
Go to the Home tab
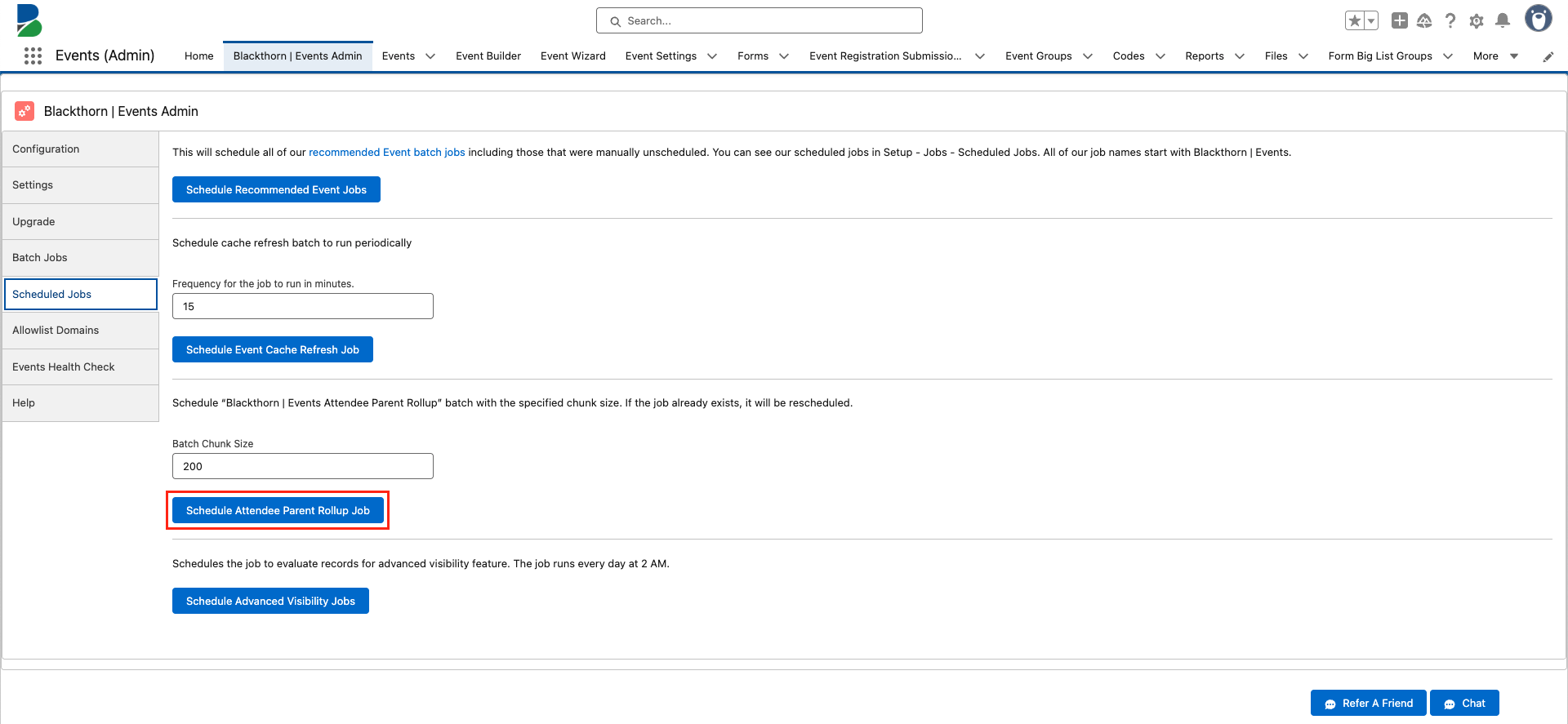click(198, 56)
